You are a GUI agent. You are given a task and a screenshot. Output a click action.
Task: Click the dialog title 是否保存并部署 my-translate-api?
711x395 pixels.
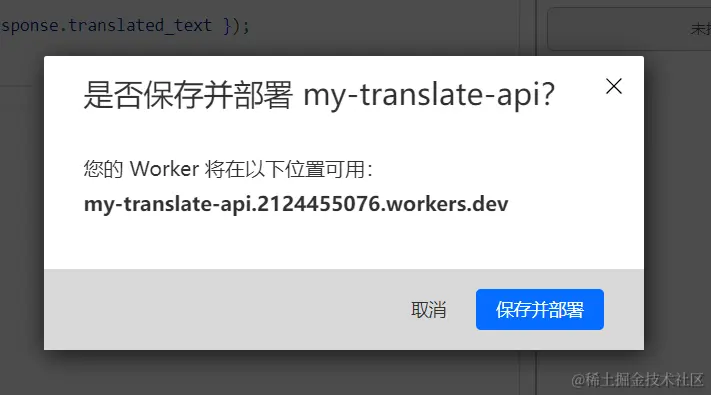coord(319,95)
